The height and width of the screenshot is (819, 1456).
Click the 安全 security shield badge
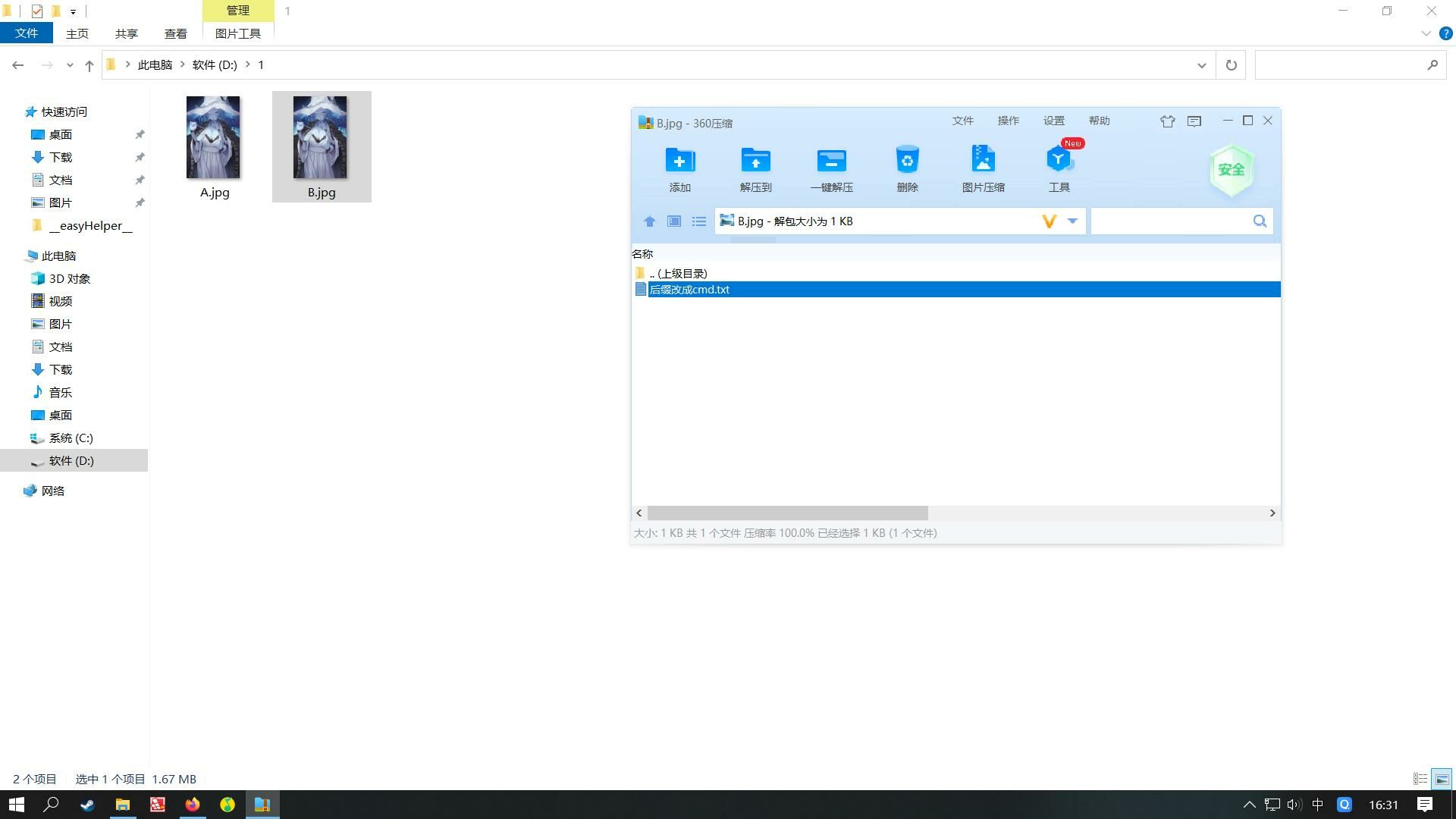point(1231,170)
